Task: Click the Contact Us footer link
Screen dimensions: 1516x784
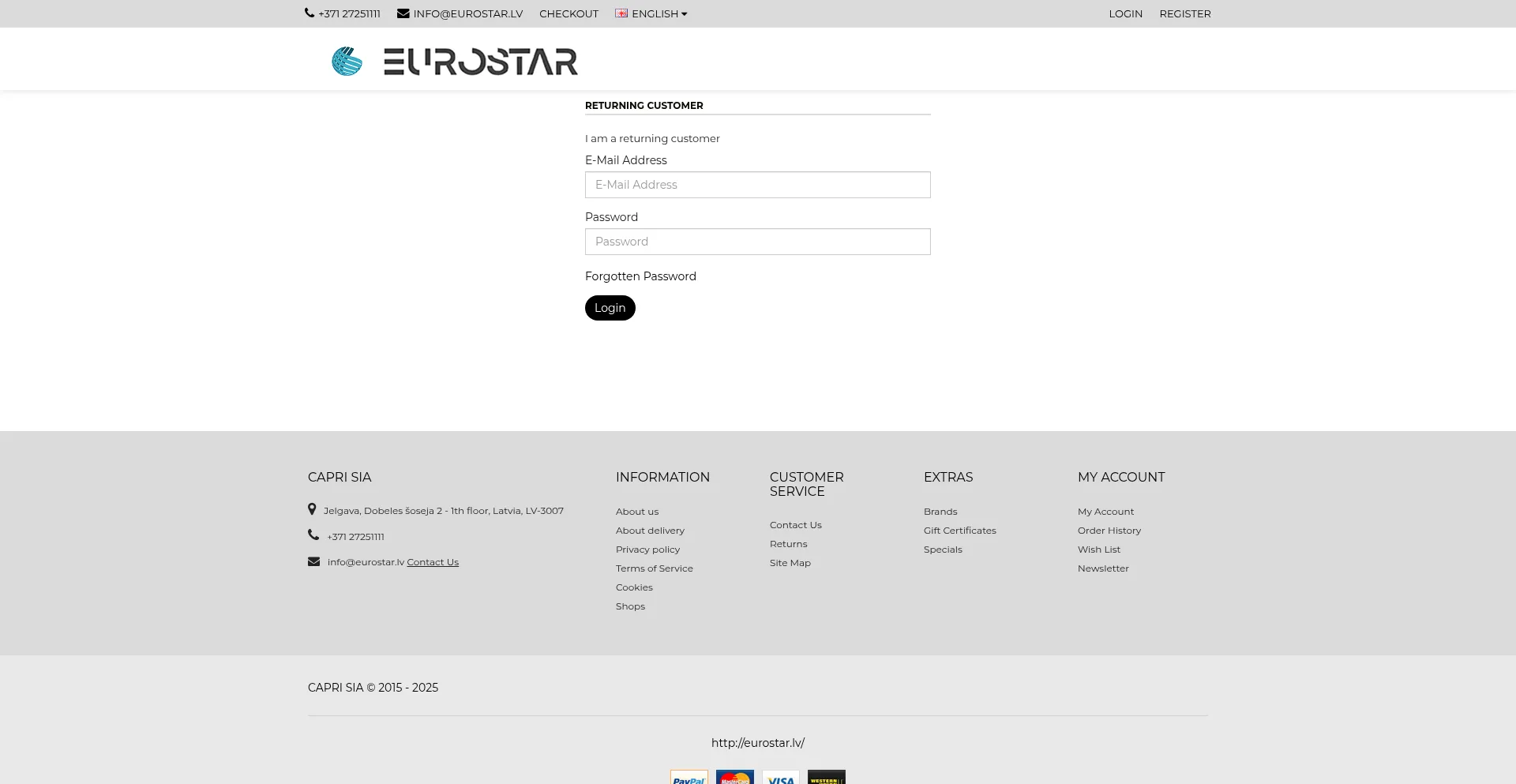Action: click(433, 561)
